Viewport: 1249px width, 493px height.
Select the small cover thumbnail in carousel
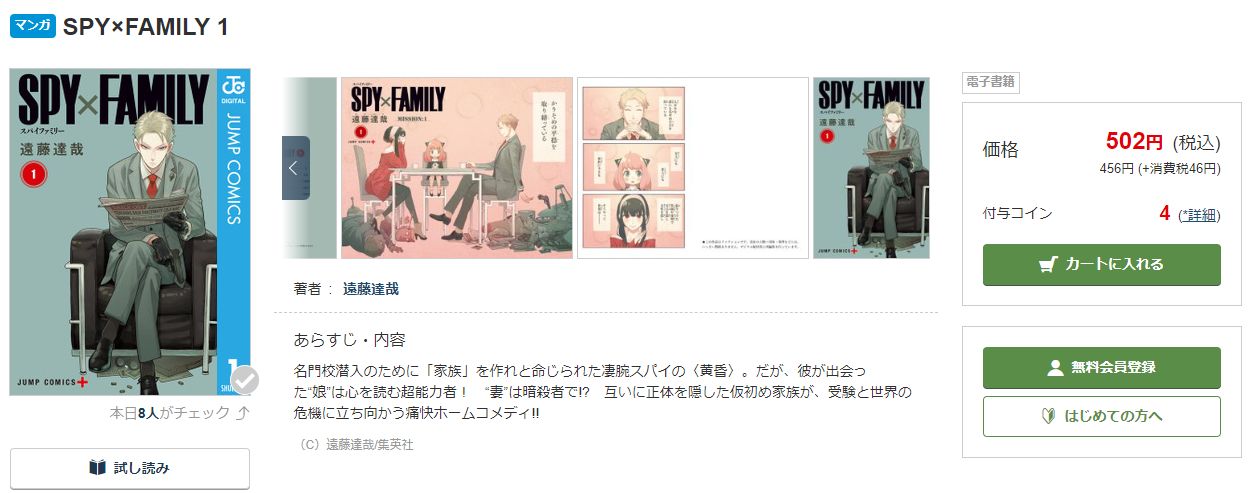tap(871, 168)
